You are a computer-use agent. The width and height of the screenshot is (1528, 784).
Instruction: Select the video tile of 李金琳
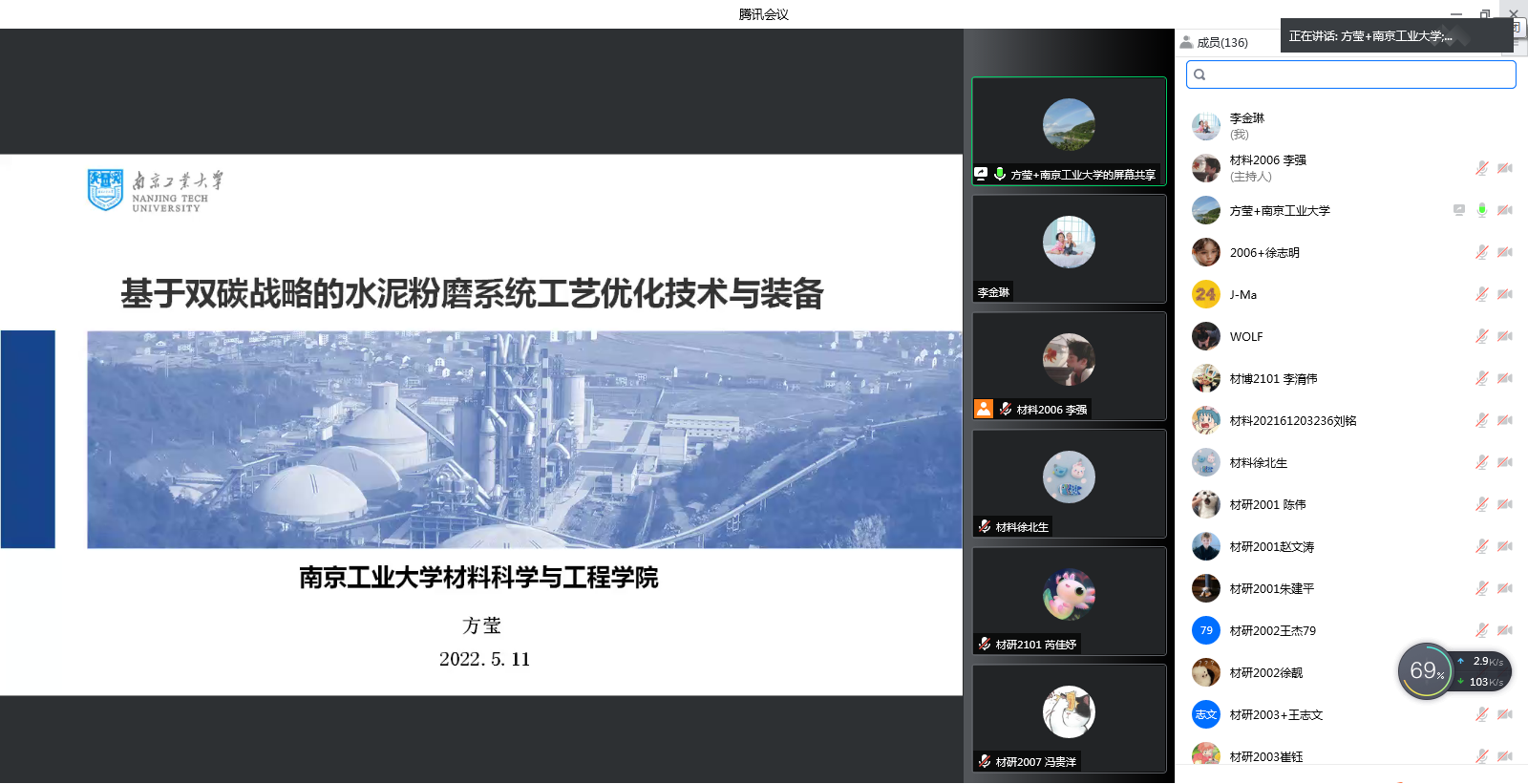point(1069,248)
